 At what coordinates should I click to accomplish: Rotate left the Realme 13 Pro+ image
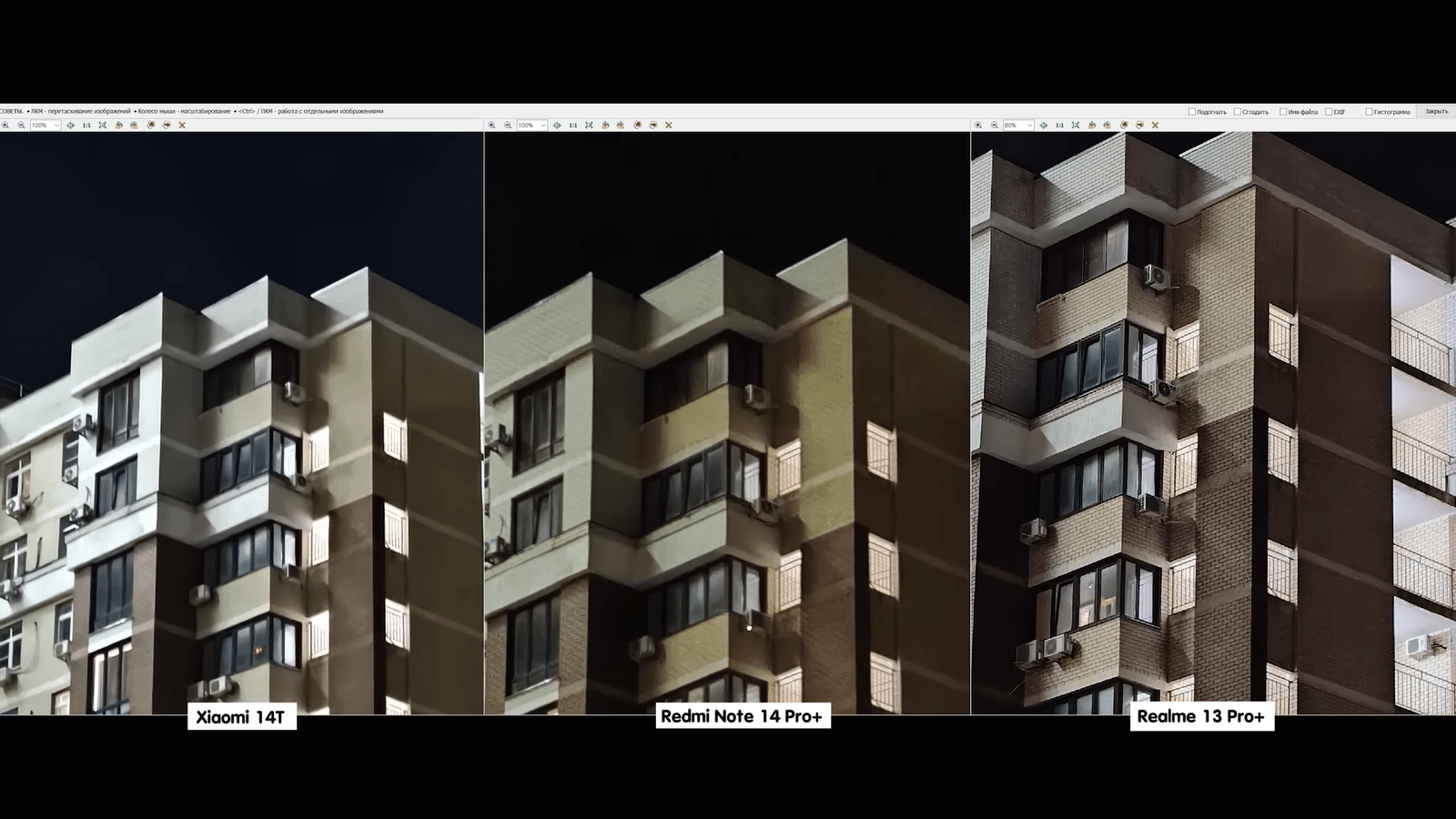click(x=1091, y=125)
